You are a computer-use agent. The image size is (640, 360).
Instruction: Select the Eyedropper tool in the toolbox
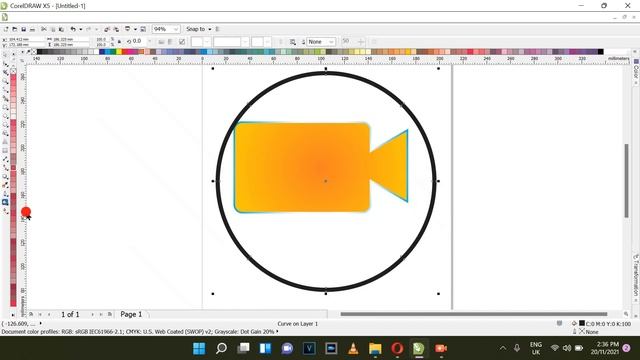click(5, 185)
